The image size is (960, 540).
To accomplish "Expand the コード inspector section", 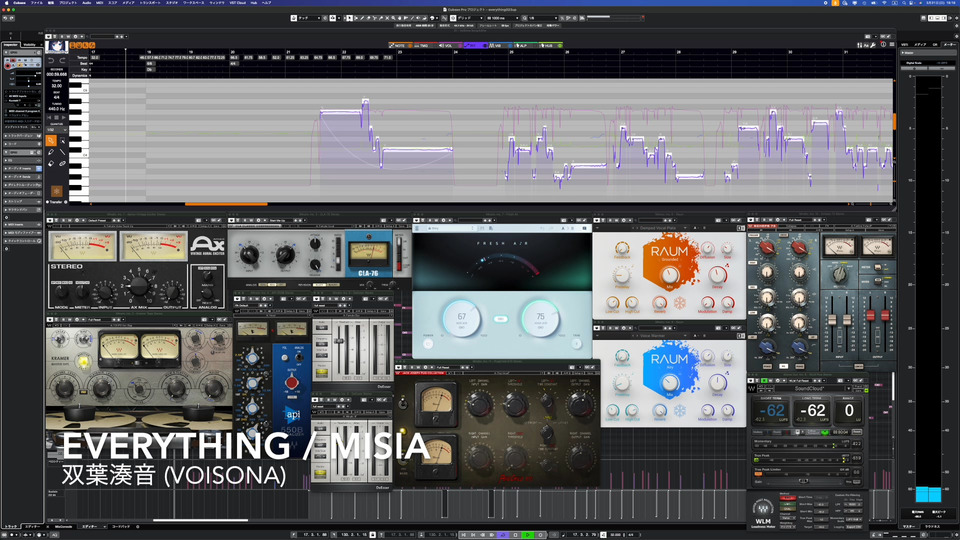I will [x=22, y=144].
